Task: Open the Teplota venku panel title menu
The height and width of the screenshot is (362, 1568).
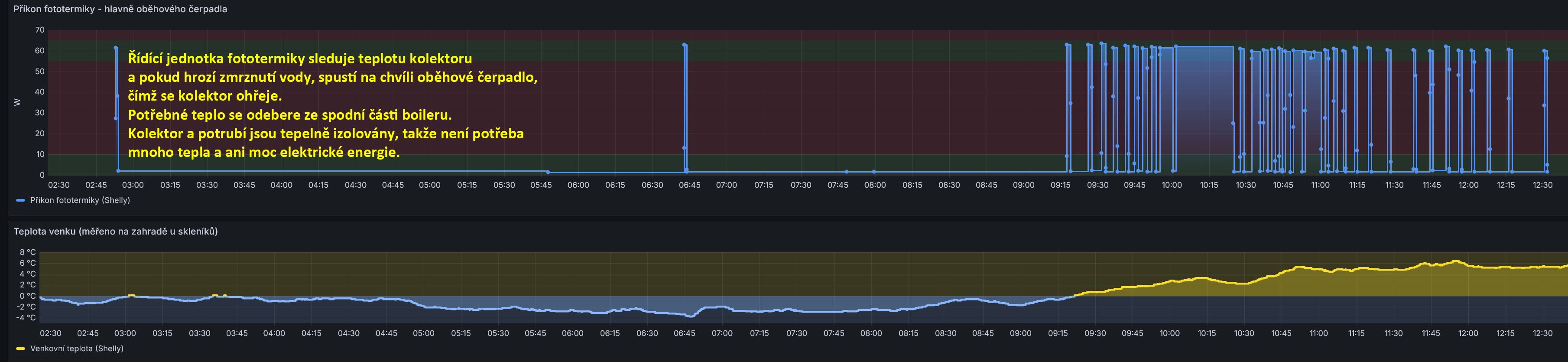Action: tap(116, 232)
